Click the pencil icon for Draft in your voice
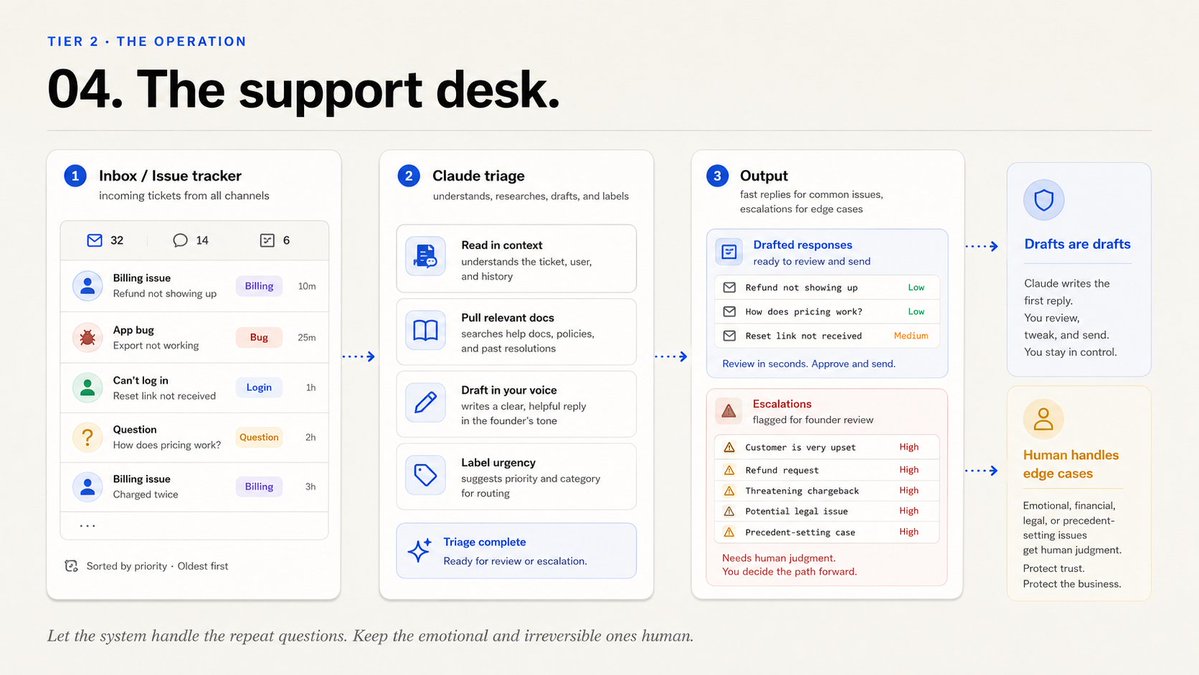1199x675 pixels. (x=425, y=403)
